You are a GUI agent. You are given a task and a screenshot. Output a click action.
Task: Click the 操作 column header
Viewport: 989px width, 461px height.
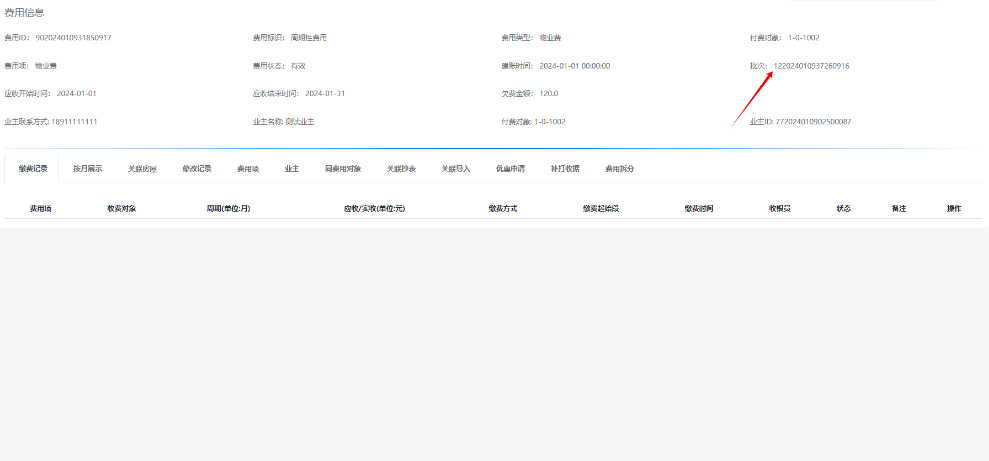click(954, 209)
